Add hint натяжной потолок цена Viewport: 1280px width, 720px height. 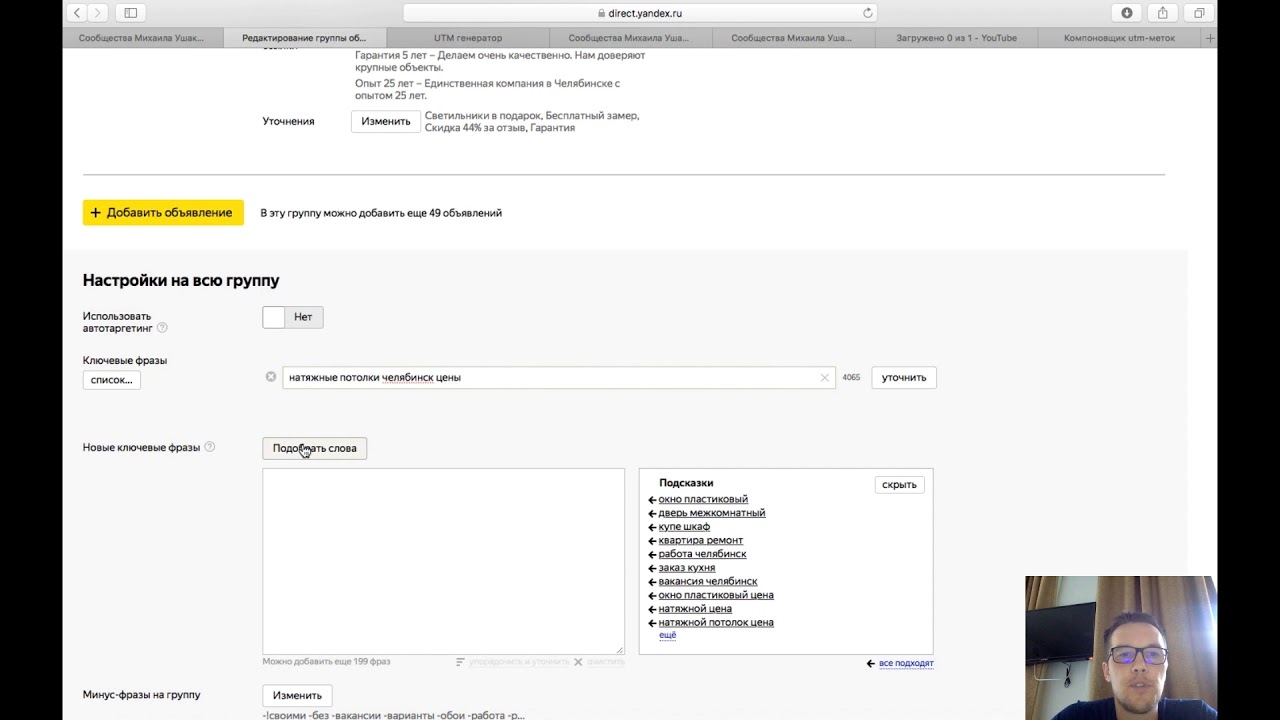click(715, 622)
